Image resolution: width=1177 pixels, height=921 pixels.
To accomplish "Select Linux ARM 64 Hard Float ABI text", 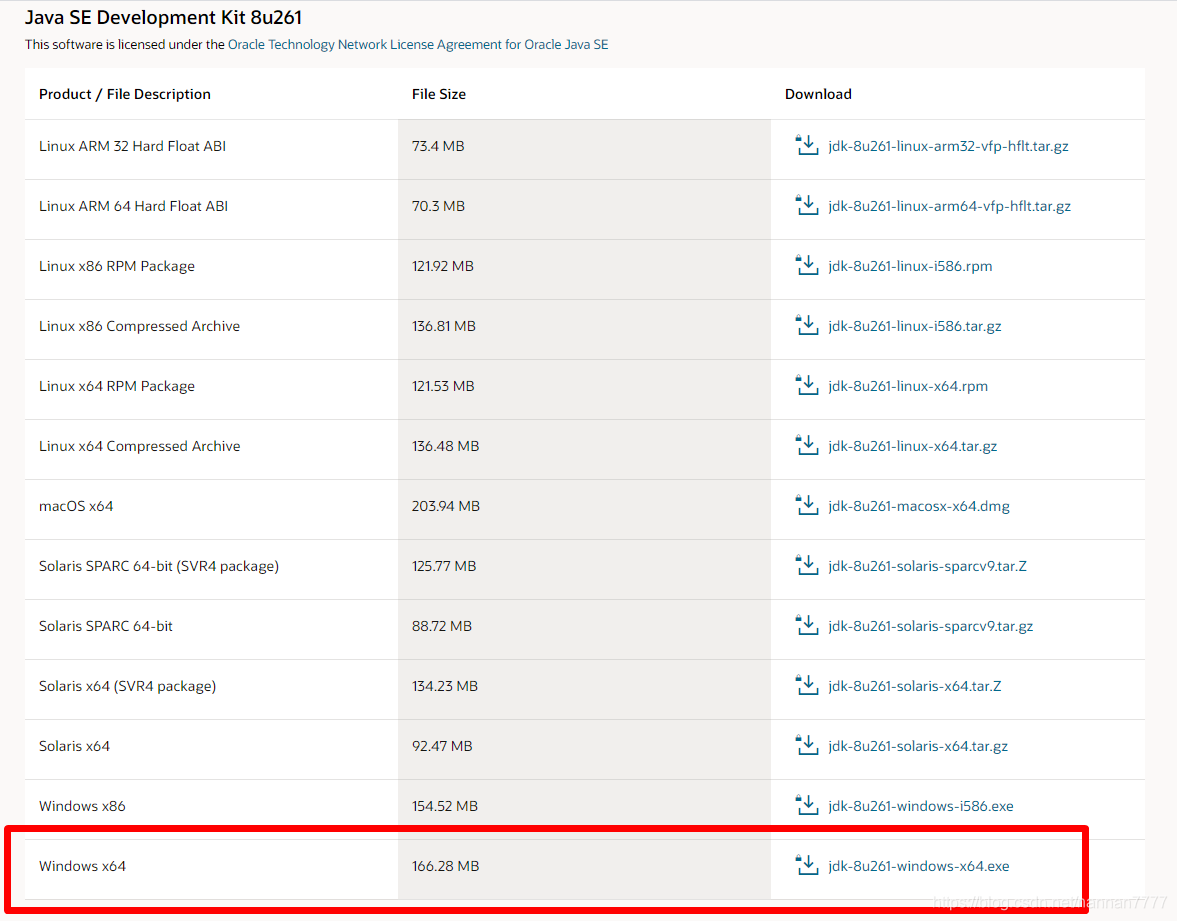I will coord(134,206).
